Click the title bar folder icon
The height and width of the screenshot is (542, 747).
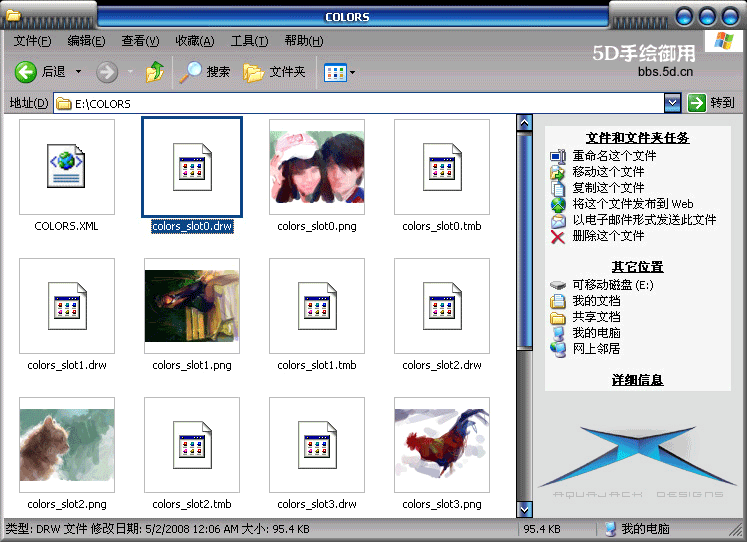[x=13, y=15]
